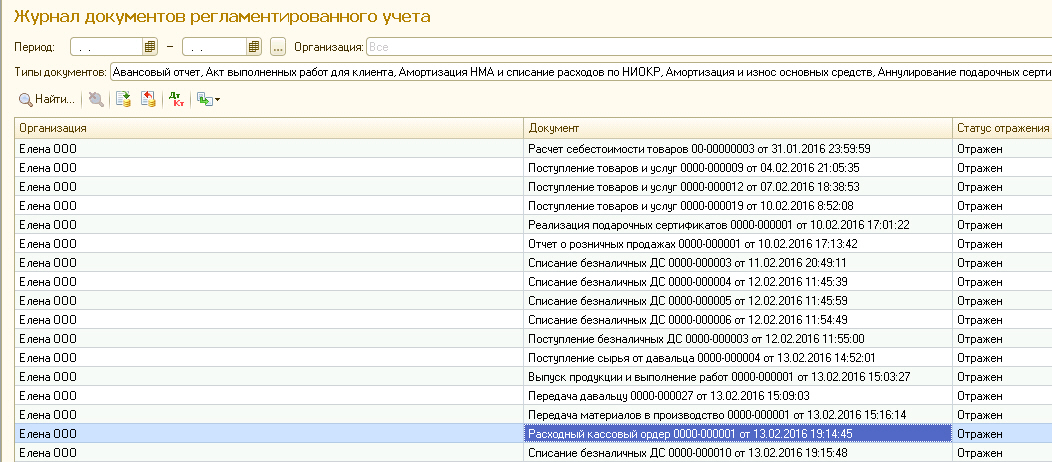Select Поступление товаров и услуг 0000-000019
This screenshot has width=1052, height=462.
pyautogui.click(x=738, y=206)
